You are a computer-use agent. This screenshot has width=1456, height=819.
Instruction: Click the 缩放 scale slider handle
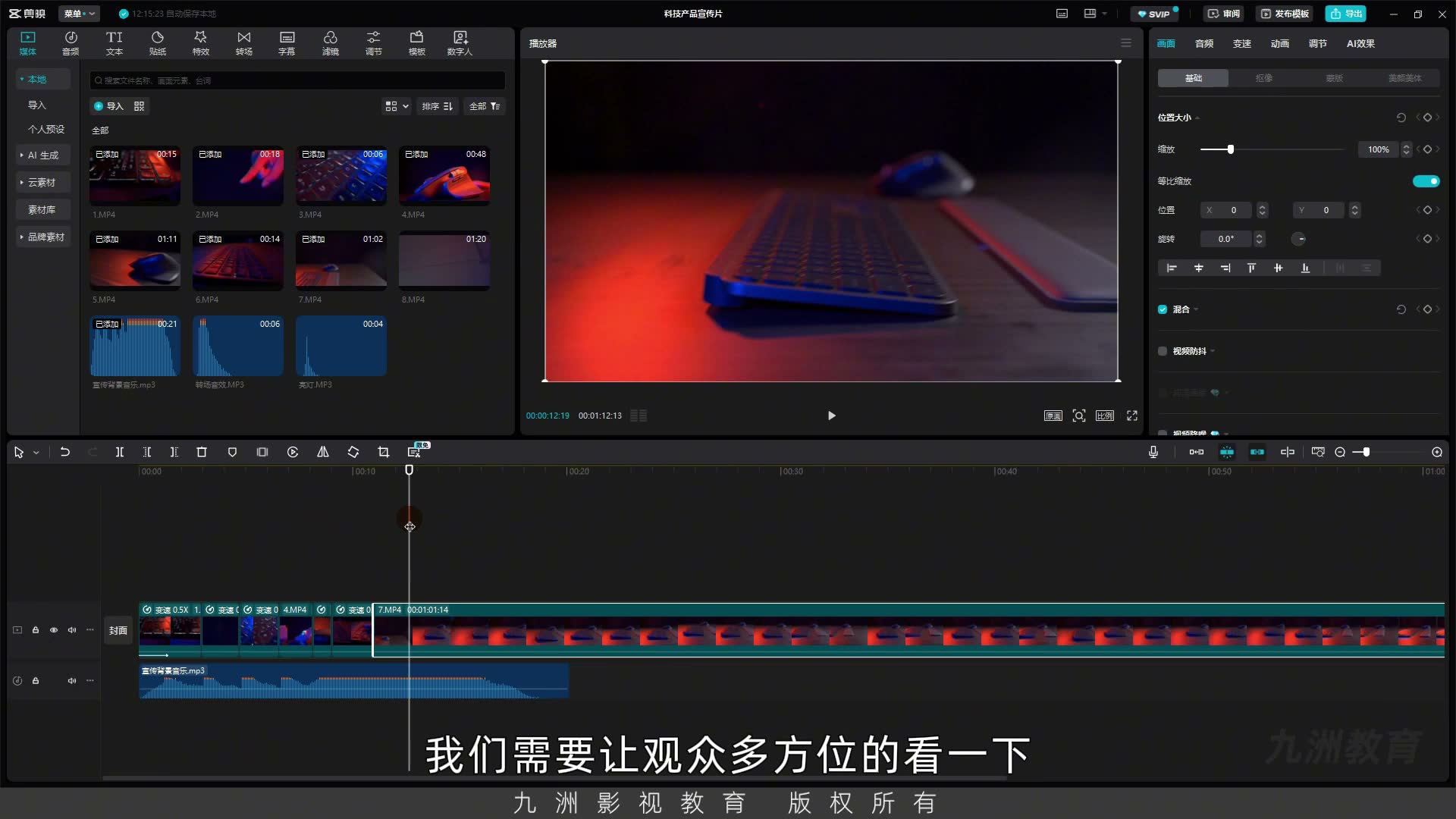1231,149
